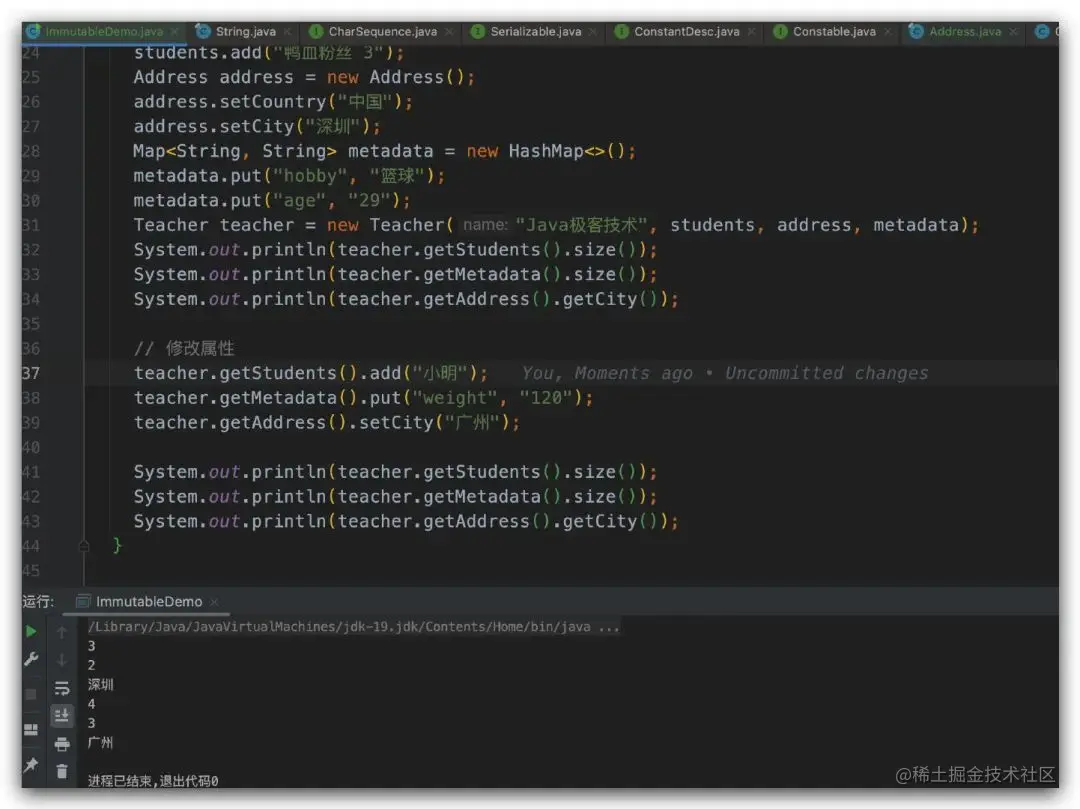Click ImmutableDemo.java class file icon
This screenshot has height=809, width=1080.
click(x=32, y=31)
